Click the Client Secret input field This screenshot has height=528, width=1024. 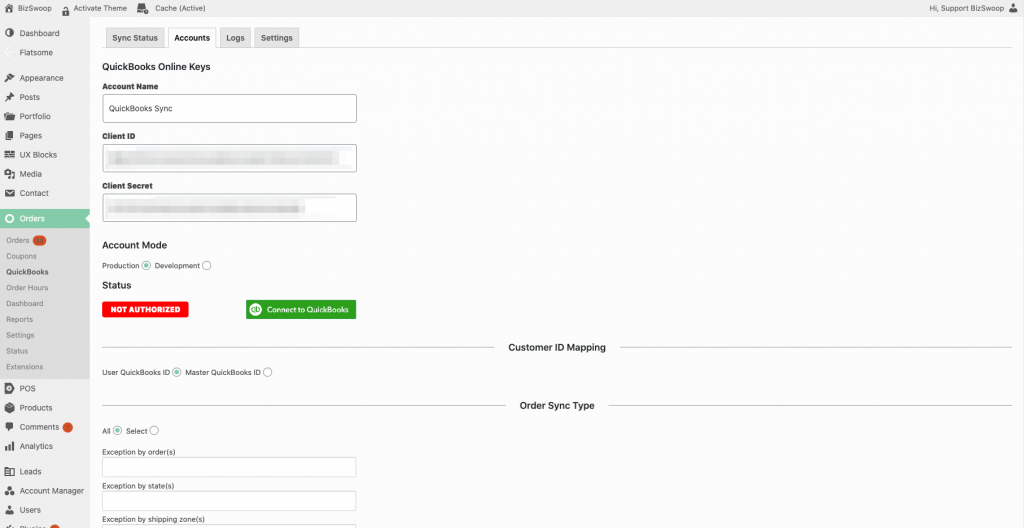229,208
